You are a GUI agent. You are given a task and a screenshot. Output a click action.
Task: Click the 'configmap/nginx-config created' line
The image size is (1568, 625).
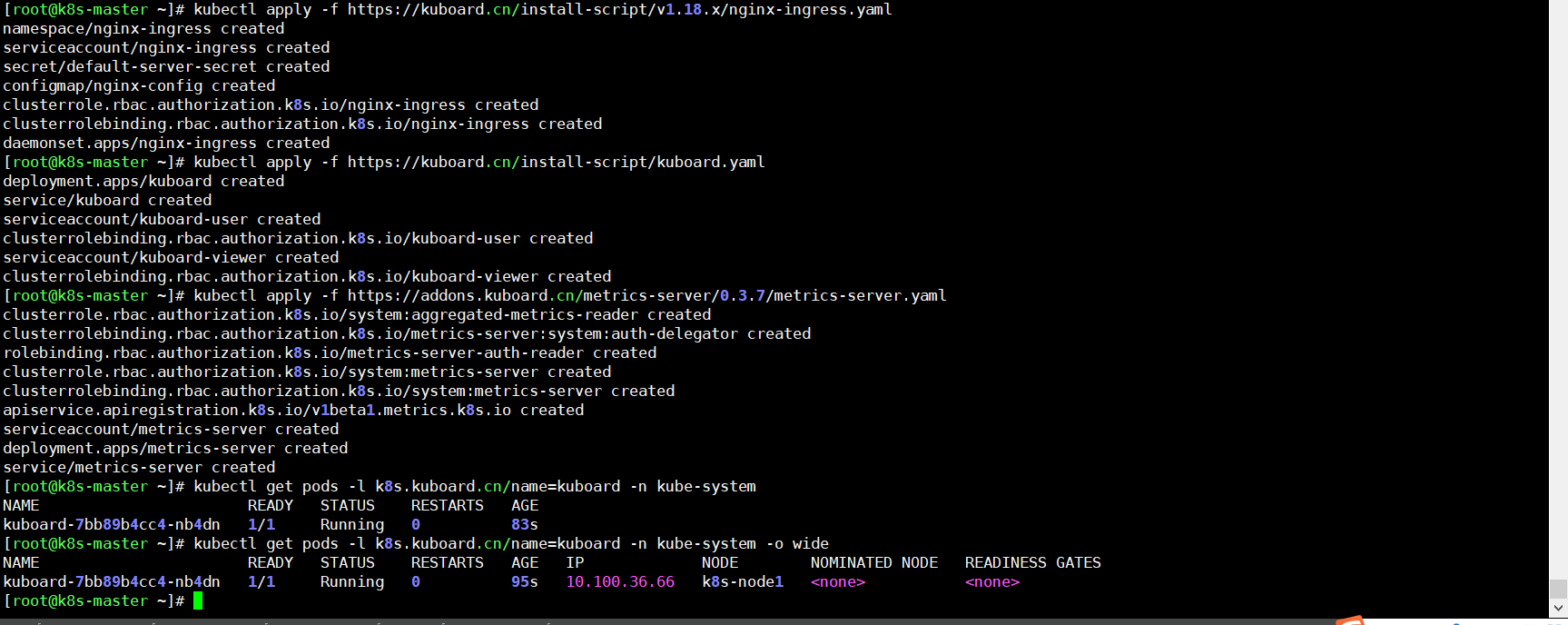pyautogui.click(x=139, y=86)
